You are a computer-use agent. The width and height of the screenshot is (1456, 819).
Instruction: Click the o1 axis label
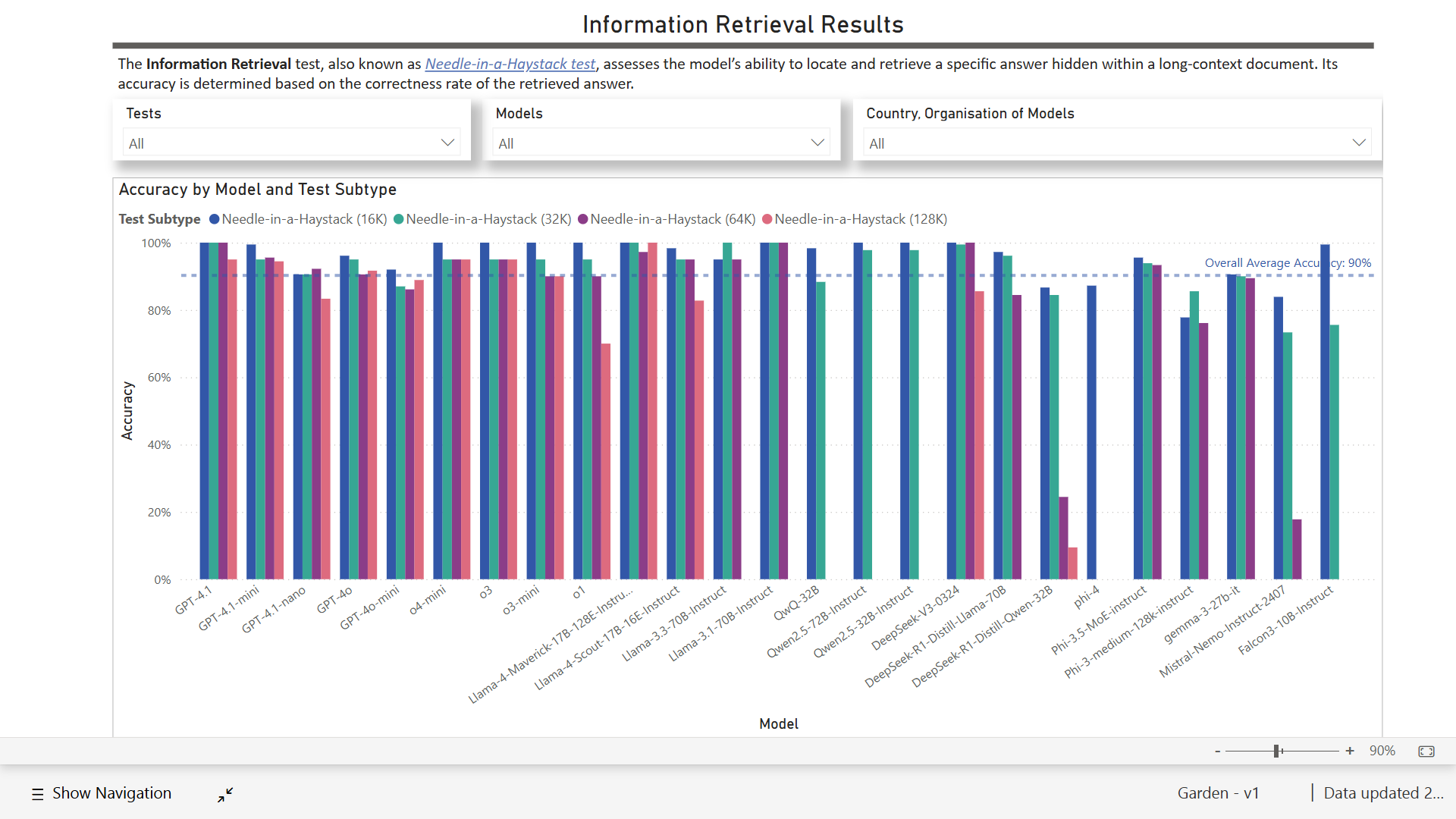pyautogui.click(x=579, y=592)
